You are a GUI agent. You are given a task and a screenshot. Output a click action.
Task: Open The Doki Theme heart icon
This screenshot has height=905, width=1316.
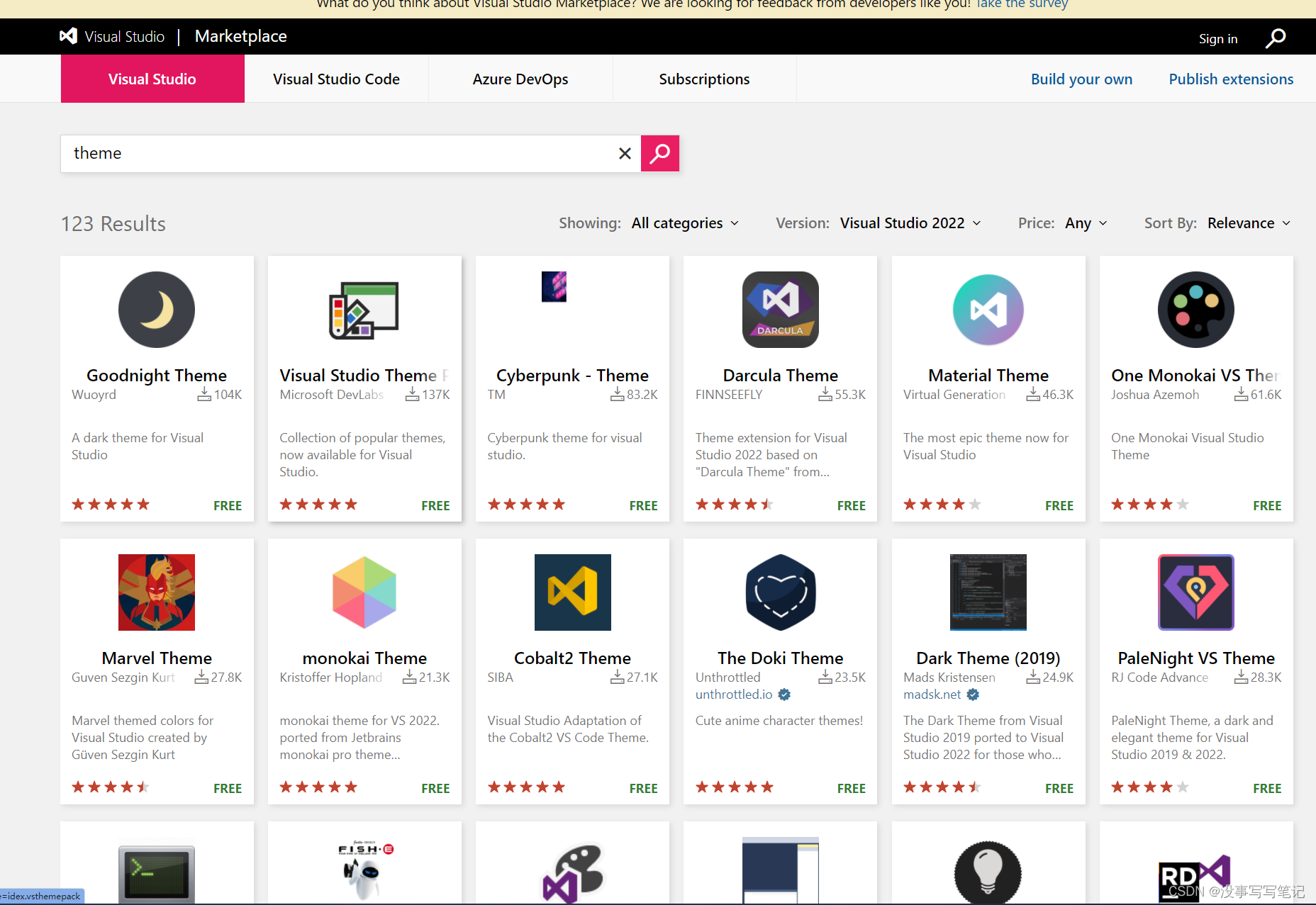point(781,592)
